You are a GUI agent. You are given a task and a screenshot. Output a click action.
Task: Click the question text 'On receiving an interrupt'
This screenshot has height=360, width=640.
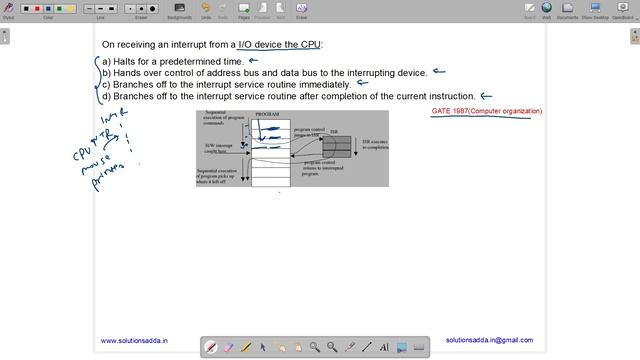212,44
